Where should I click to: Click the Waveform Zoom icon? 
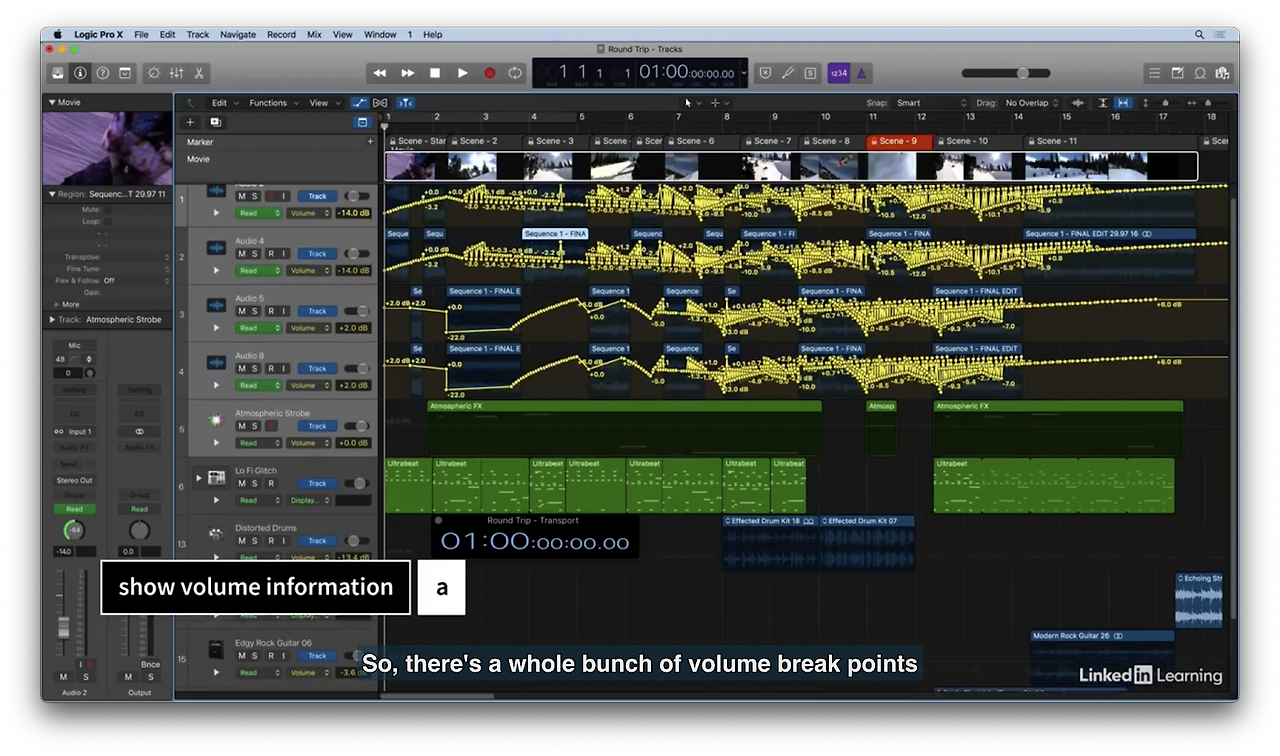[x=1078, y=103]
